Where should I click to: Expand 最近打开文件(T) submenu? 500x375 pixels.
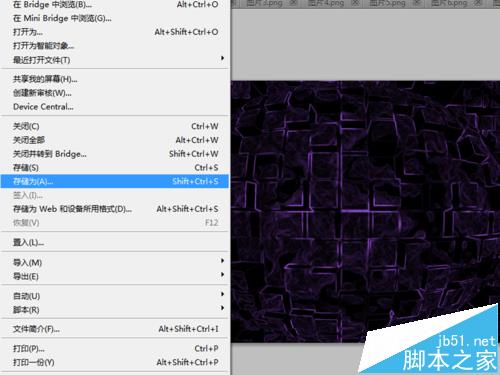115,60
